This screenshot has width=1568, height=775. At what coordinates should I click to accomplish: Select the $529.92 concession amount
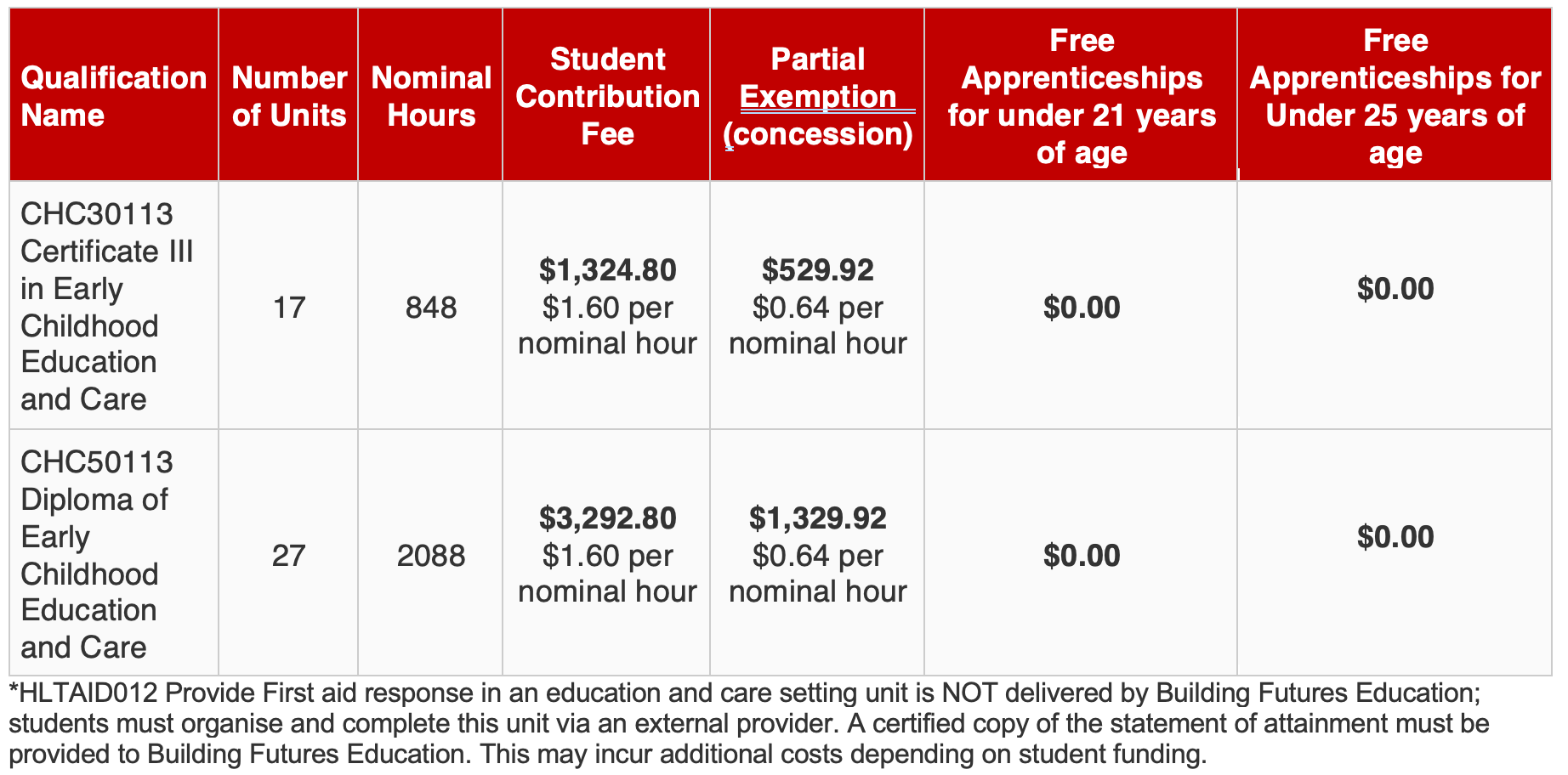tap(817, 270)
